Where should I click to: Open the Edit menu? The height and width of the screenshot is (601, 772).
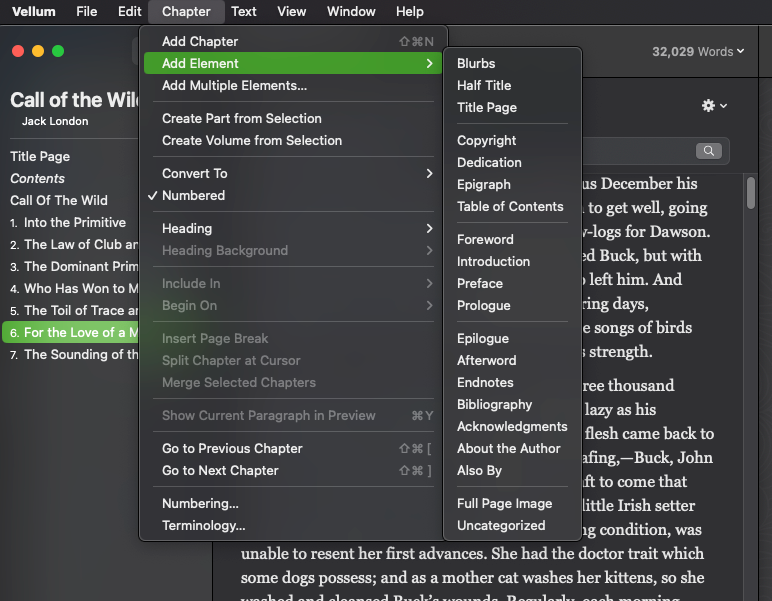(129, 11)
